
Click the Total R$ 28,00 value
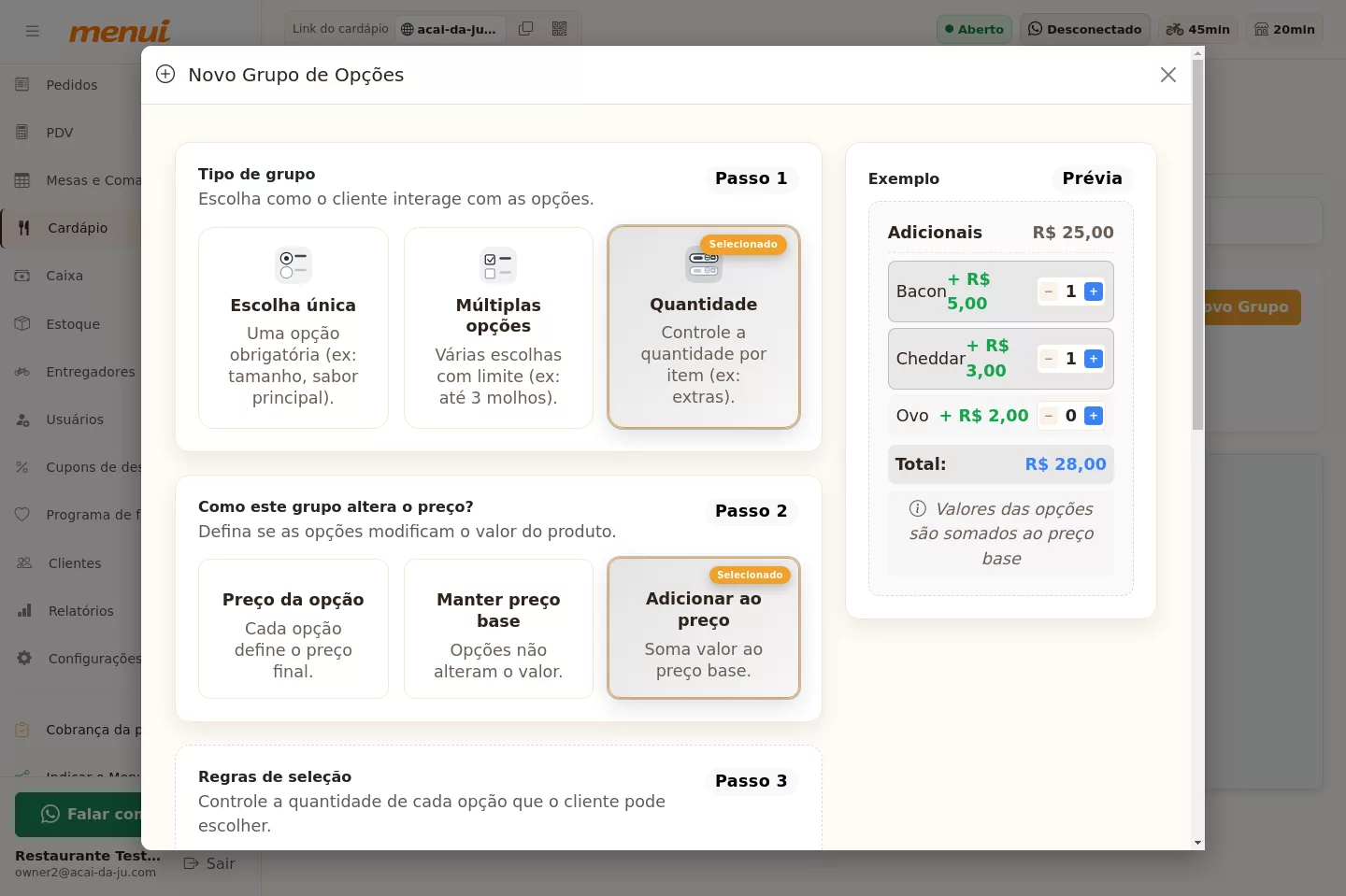(1066, 464)
